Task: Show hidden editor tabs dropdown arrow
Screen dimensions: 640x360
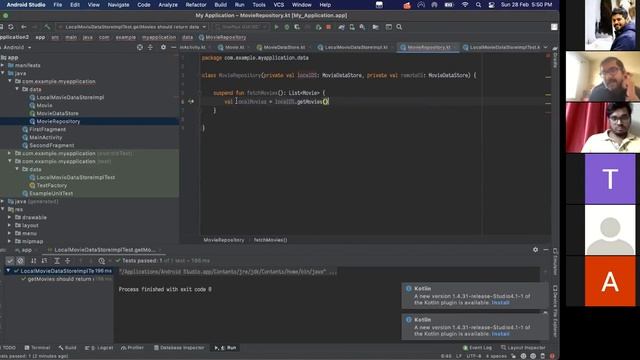Action: point(546,47)
